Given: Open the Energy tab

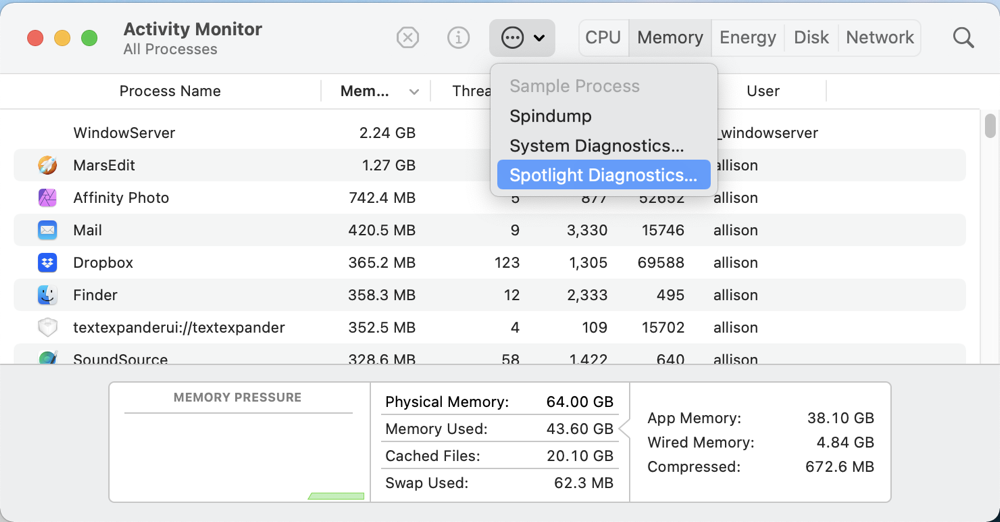Looking at the screenshot, I should [747, 38].
